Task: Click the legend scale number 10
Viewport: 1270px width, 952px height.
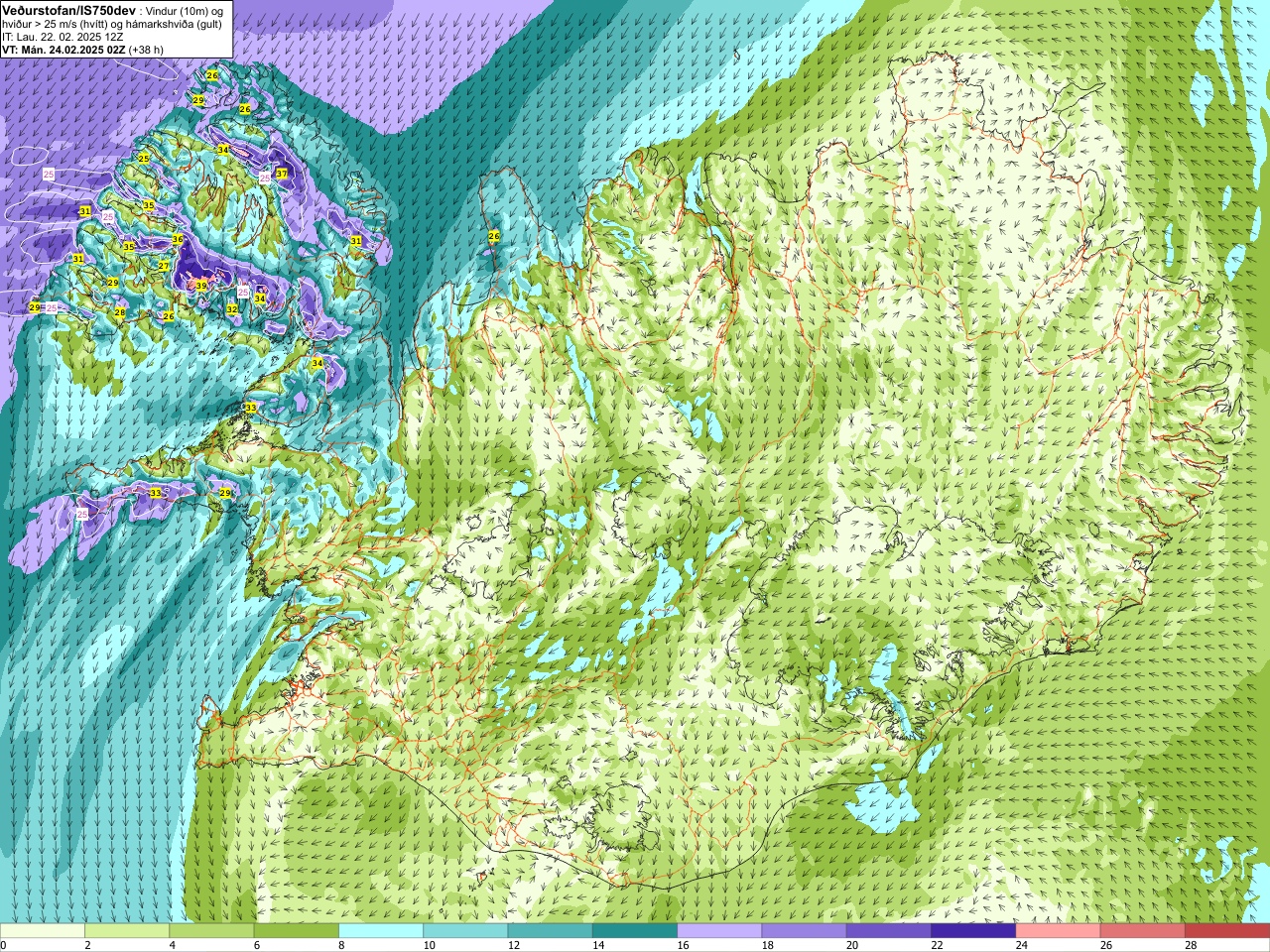Action: pos(429,945)
